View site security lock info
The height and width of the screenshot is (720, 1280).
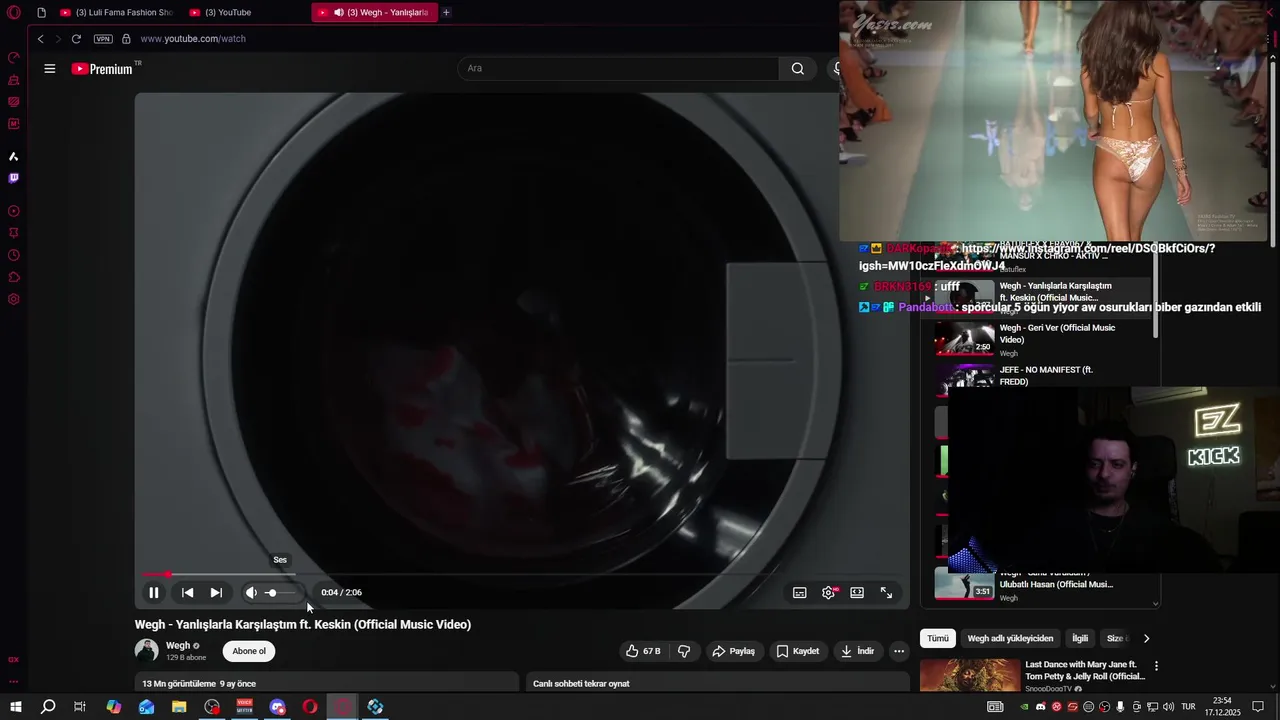point(126,39)
